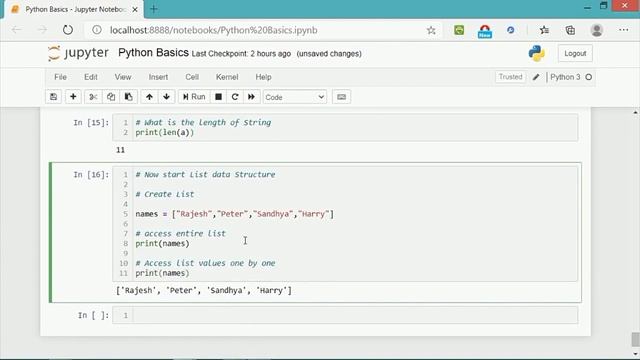Open the browser profile avatar
Viewport: 640px width, 360px height.
tap(597, 30)
